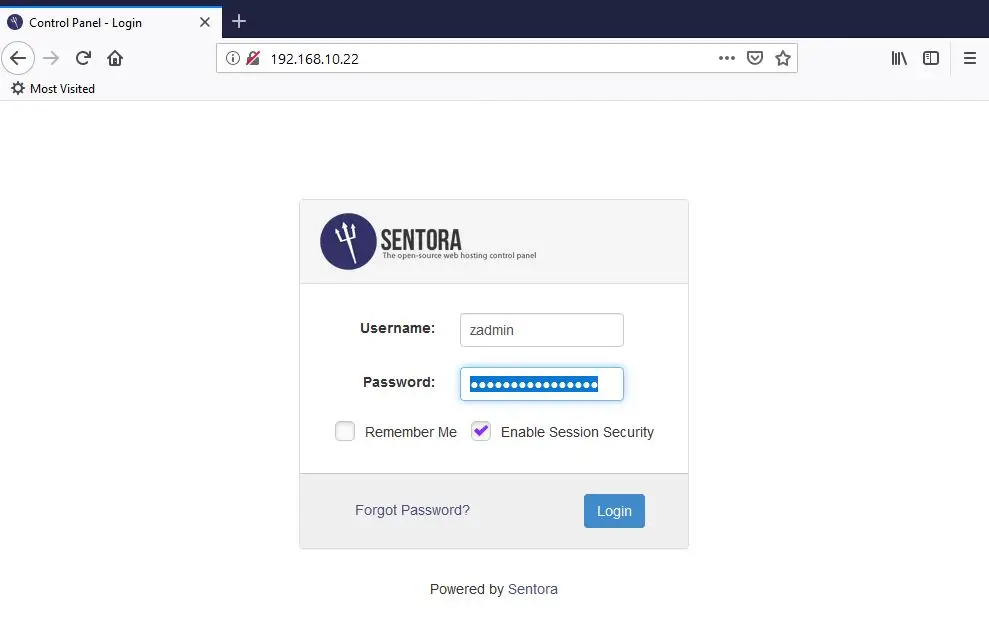The image size is (989, 628).
Task: Click the disabled camera permission icon
Action: pyautogui.click(x=252, y=57)
